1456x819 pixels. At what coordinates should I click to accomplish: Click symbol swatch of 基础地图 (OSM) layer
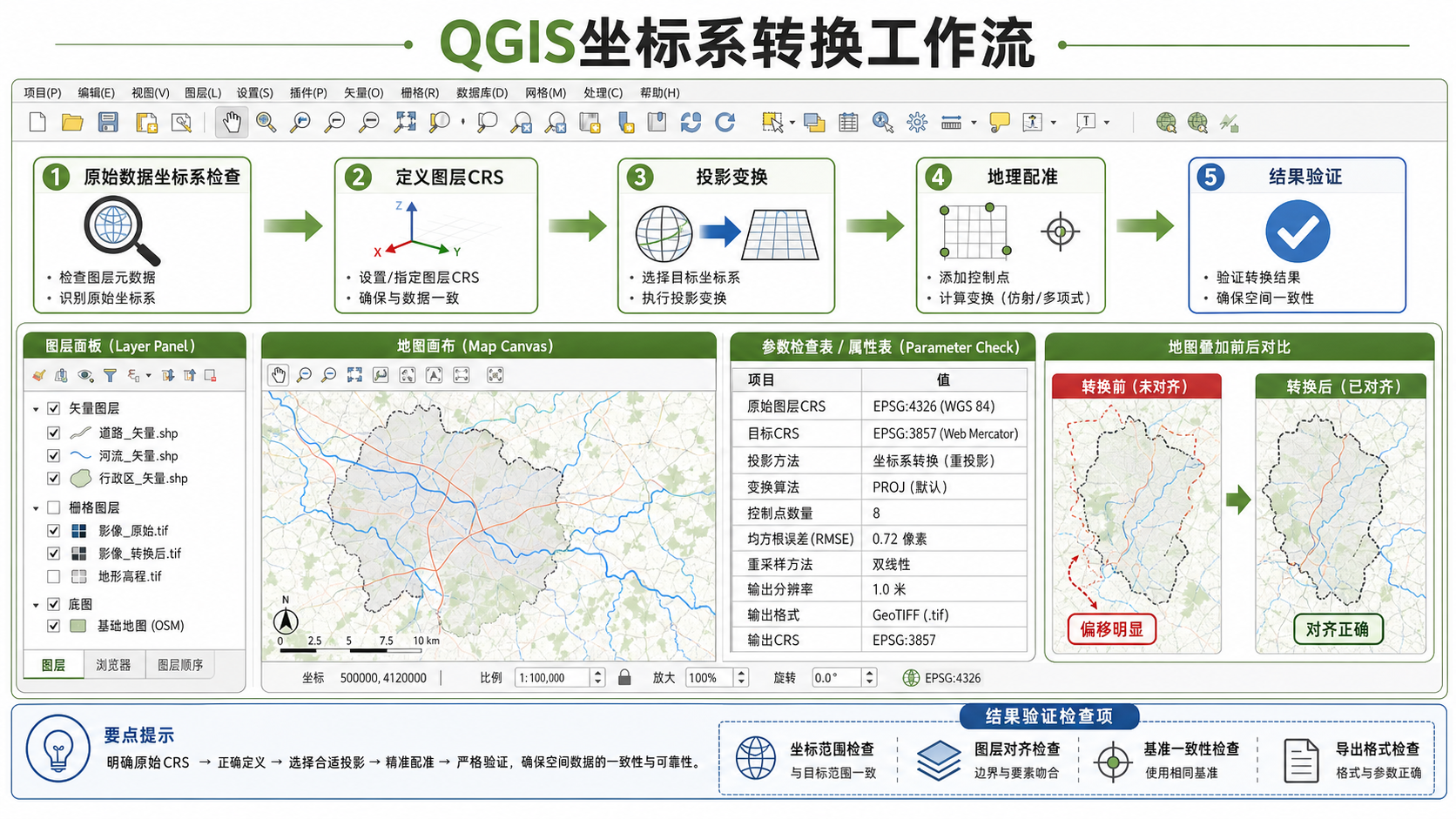coord(78,626)
